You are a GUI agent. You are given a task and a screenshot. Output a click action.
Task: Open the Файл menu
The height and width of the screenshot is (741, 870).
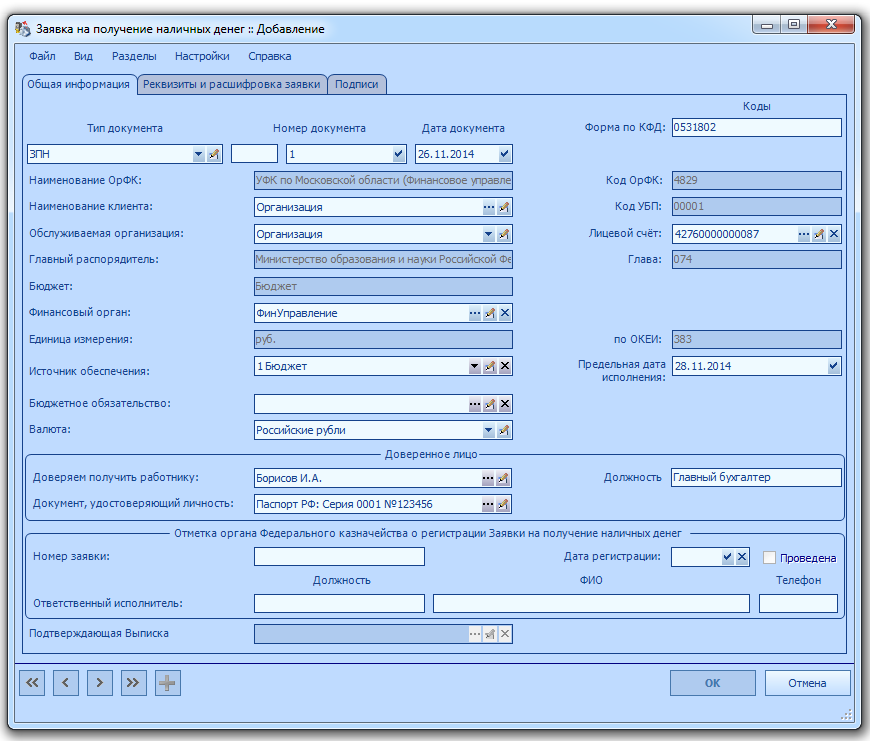click(42, 56)
